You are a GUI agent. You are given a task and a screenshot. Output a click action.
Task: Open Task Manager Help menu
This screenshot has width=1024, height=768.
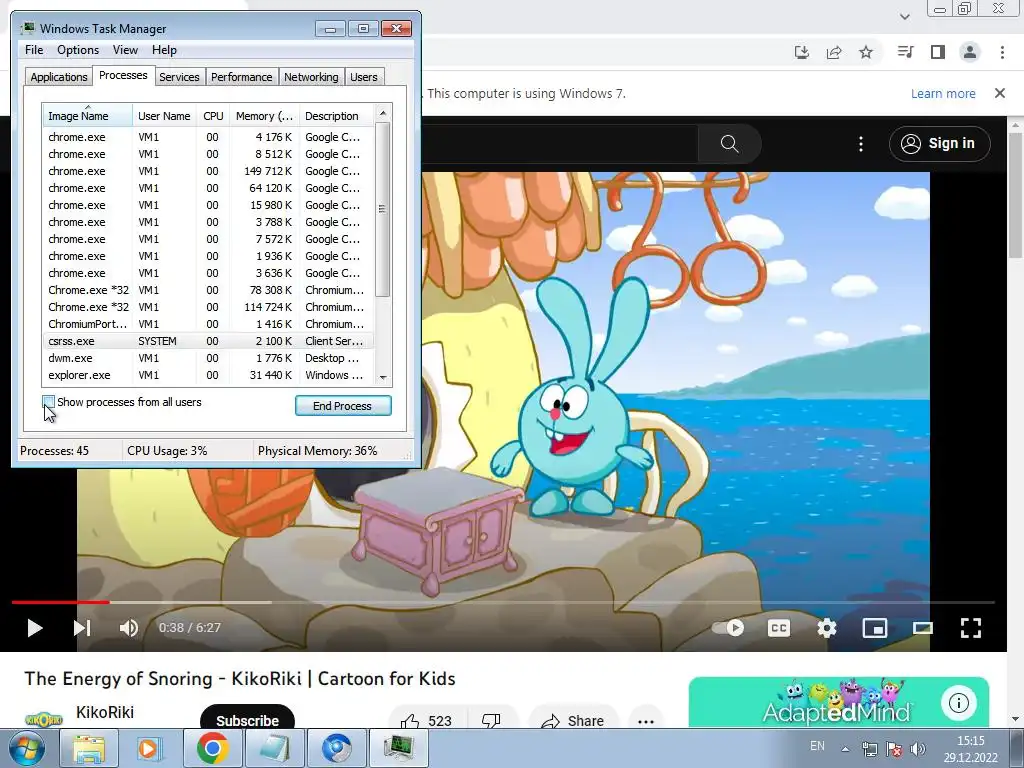[164, 50]
